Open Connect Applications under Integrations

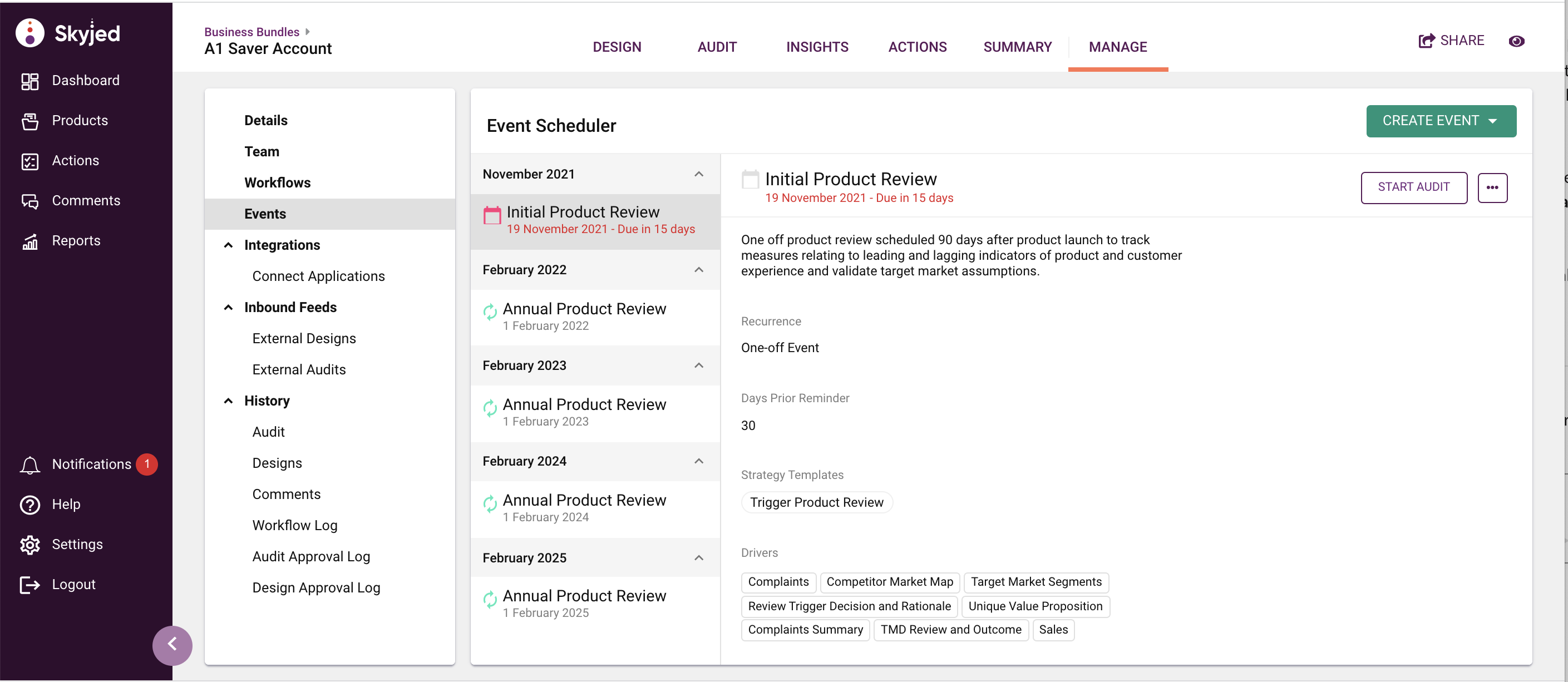[319, 275]
